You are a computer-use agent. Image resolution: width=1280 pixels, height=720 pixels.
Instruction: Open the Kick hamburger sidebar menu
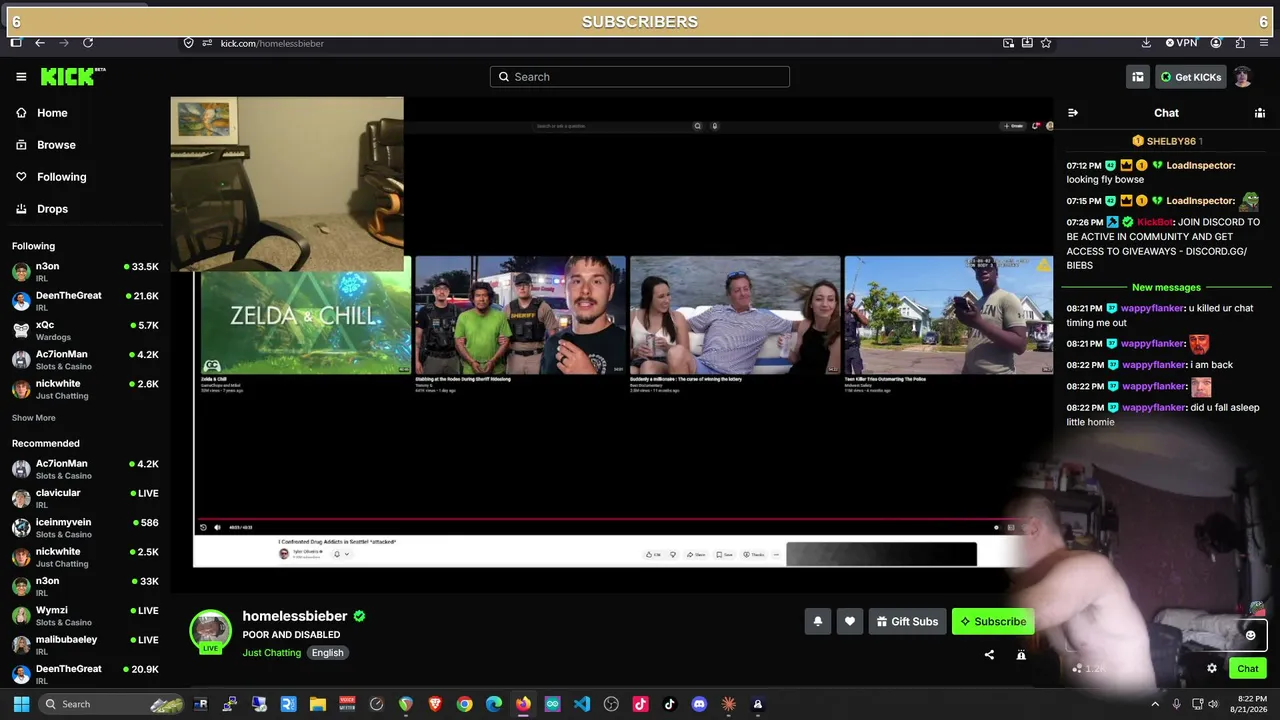(x=21, y=77)
